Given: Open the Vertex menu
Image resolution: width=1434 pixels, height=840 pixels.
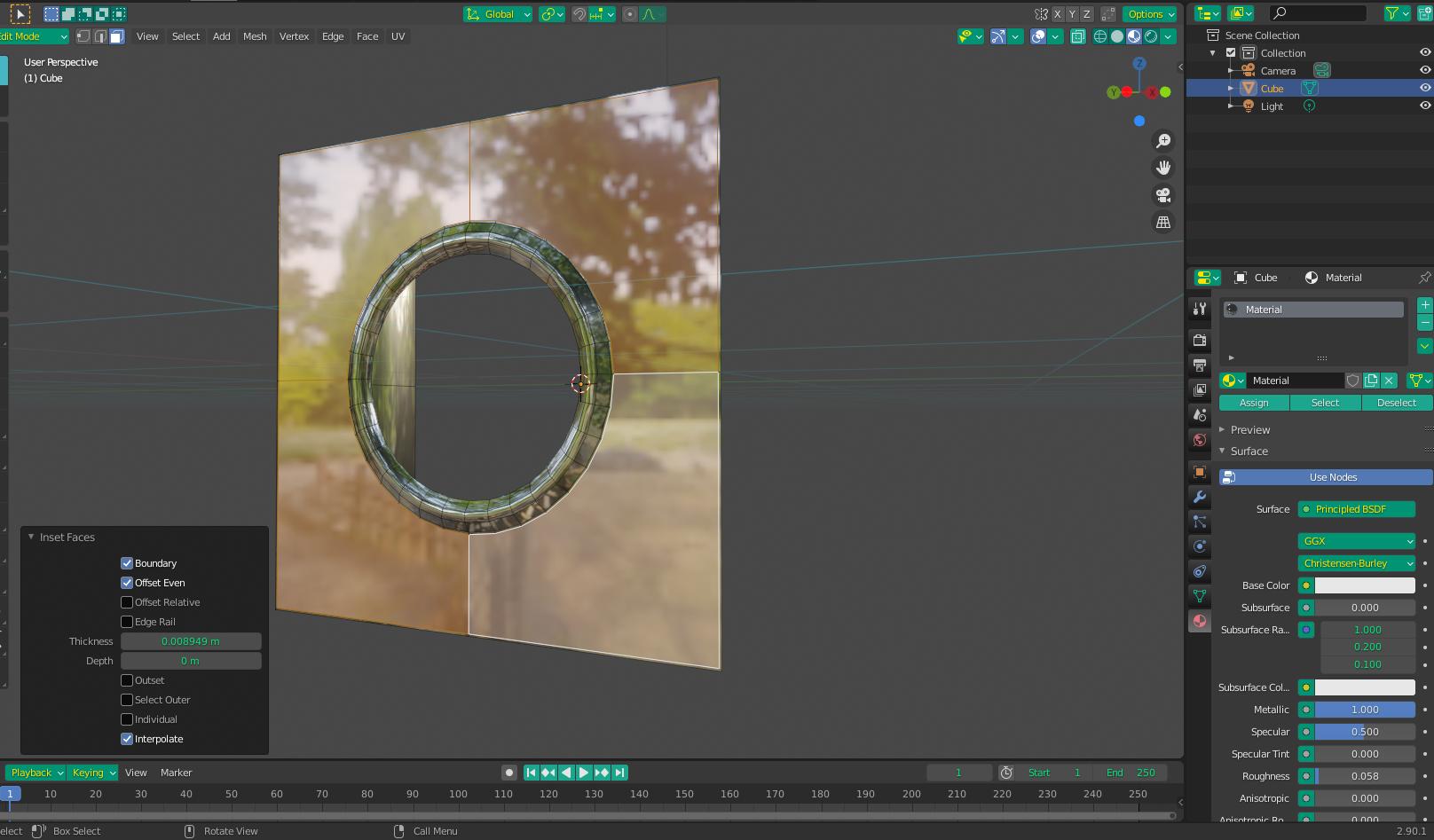Looking at the screenshot, I should (x=294, y=36).
